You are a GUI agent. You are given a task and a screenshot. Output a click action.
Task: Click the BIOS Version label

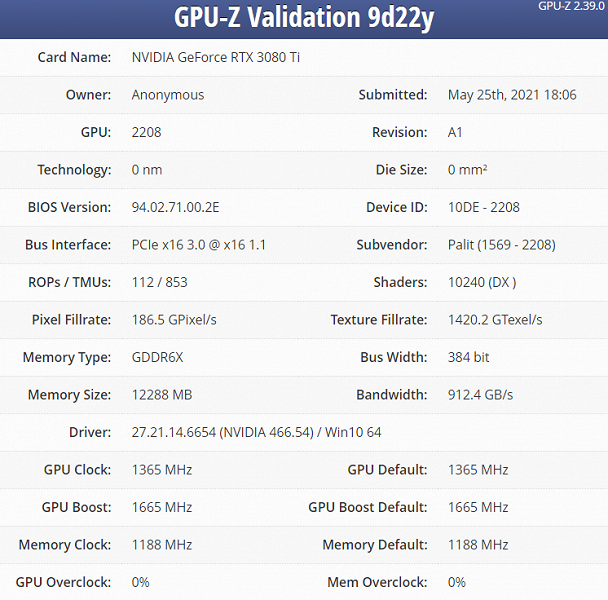69,207
